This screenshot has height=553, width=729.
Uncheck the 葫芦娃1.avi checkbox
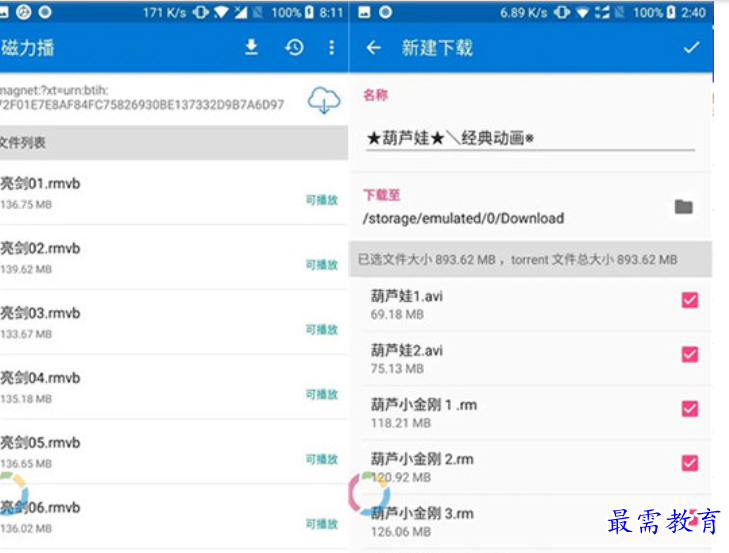(x=690, y=300)
